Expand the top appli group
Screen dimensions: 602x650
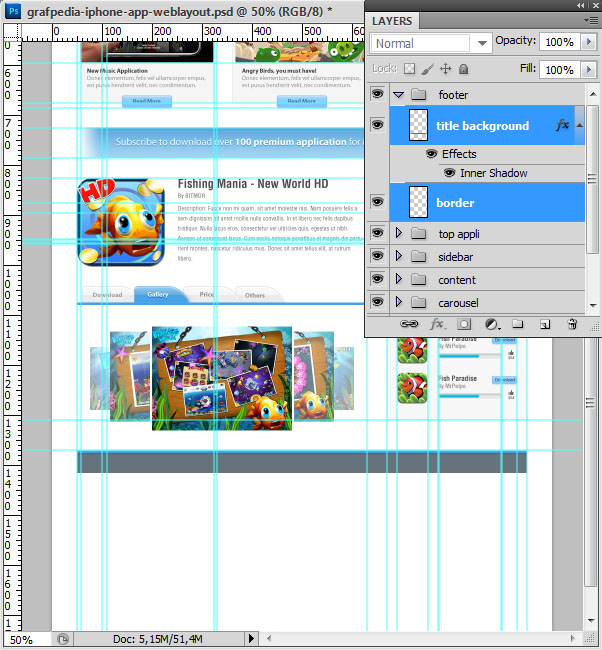tap(399, 233)
